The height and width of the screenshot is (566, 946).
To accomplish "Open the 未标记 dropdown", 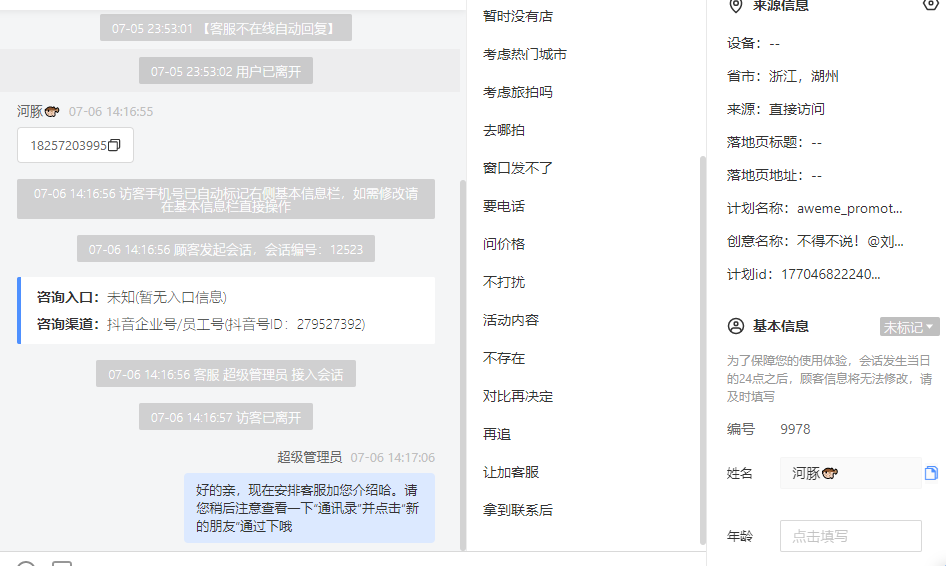I will (909, 327).
